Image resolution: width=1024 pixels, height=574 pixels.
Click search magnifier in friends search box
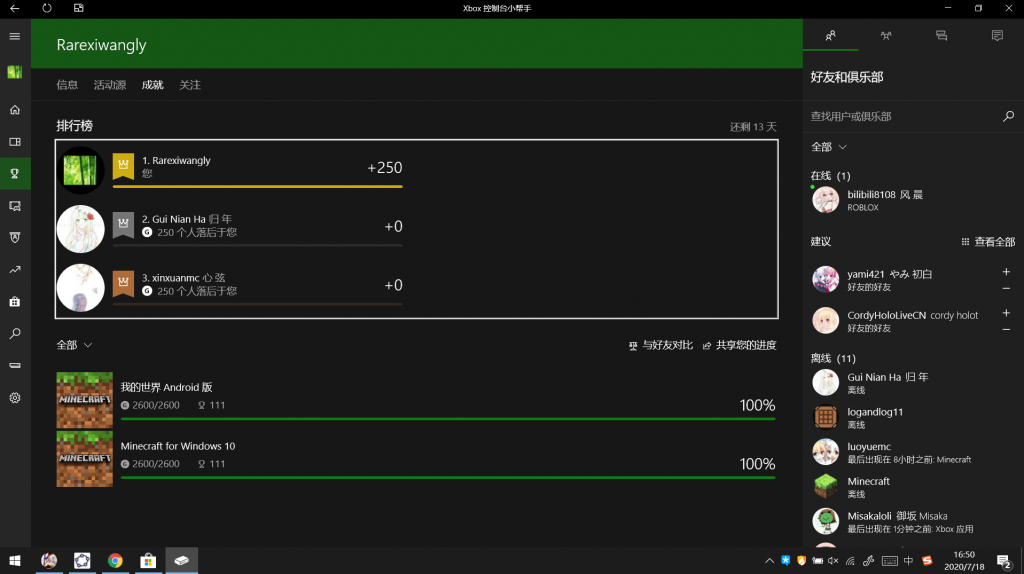pyautogui.click(x=1008, y=116)
